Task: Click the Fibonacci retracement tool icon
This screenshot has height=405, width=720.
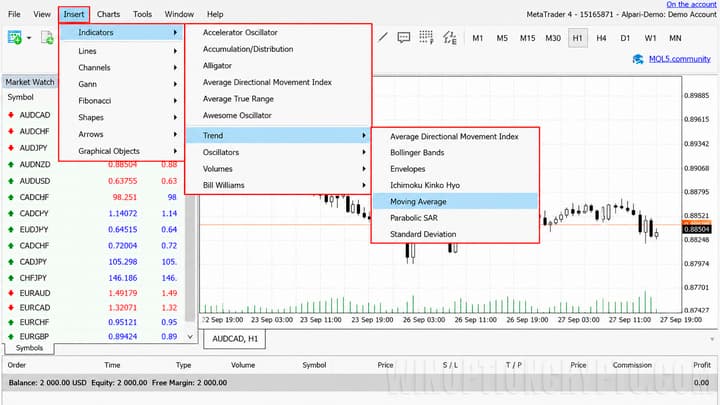Action: click(x=450, y=38)
